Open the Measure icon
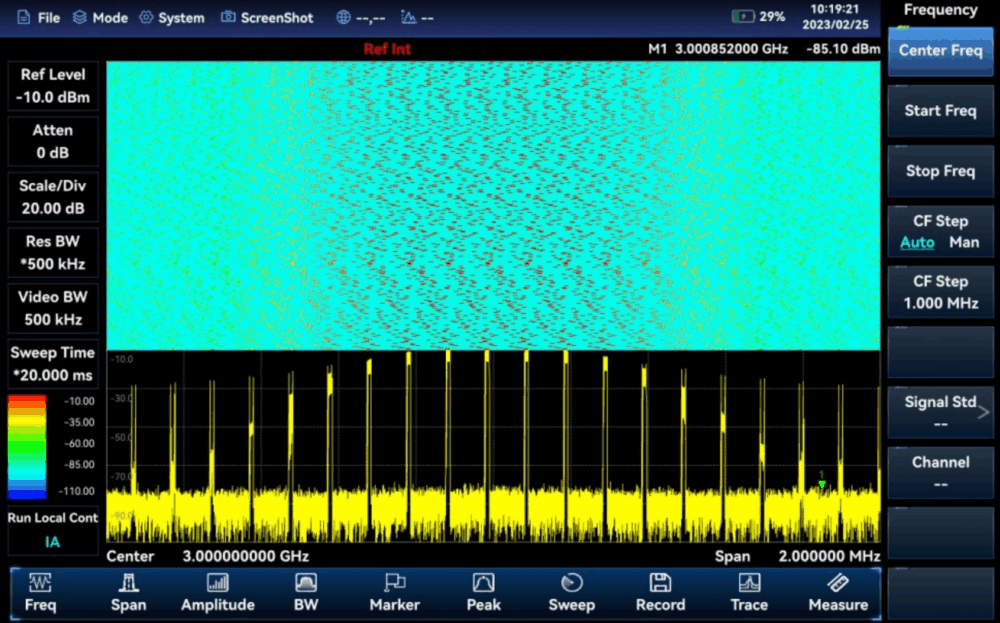Screen dimensions: 1000x623 coord(838,583)
